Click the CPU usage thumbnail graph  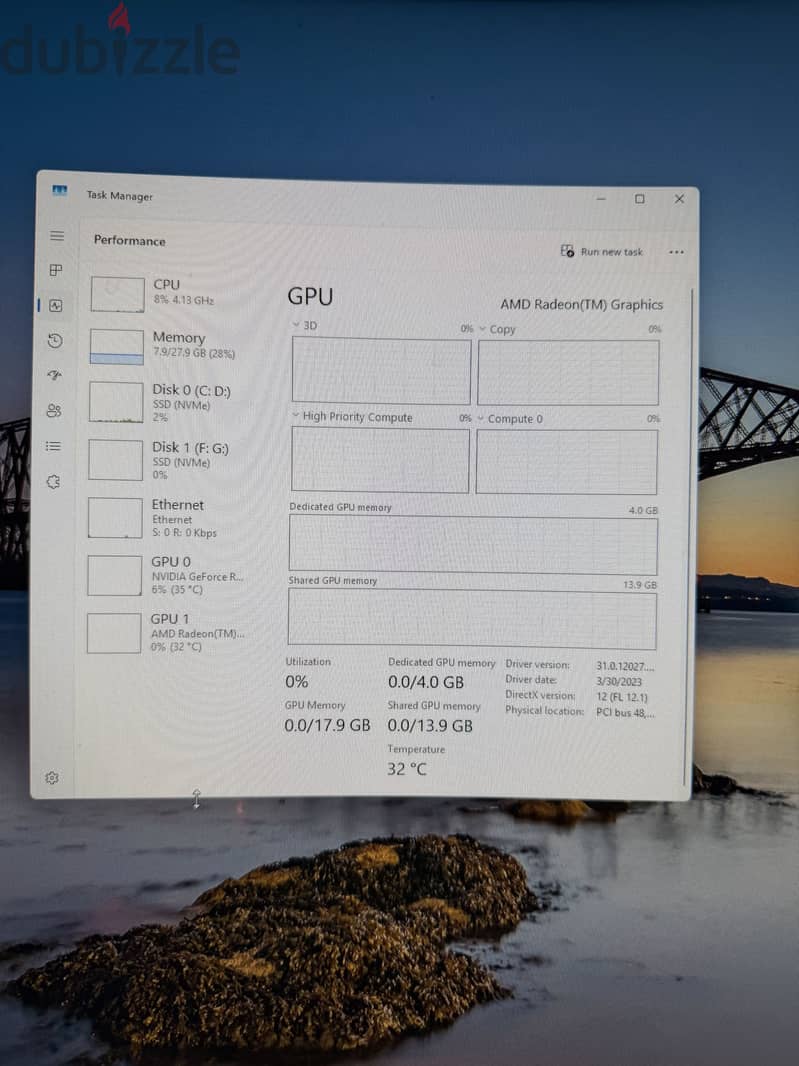[117, 294]
